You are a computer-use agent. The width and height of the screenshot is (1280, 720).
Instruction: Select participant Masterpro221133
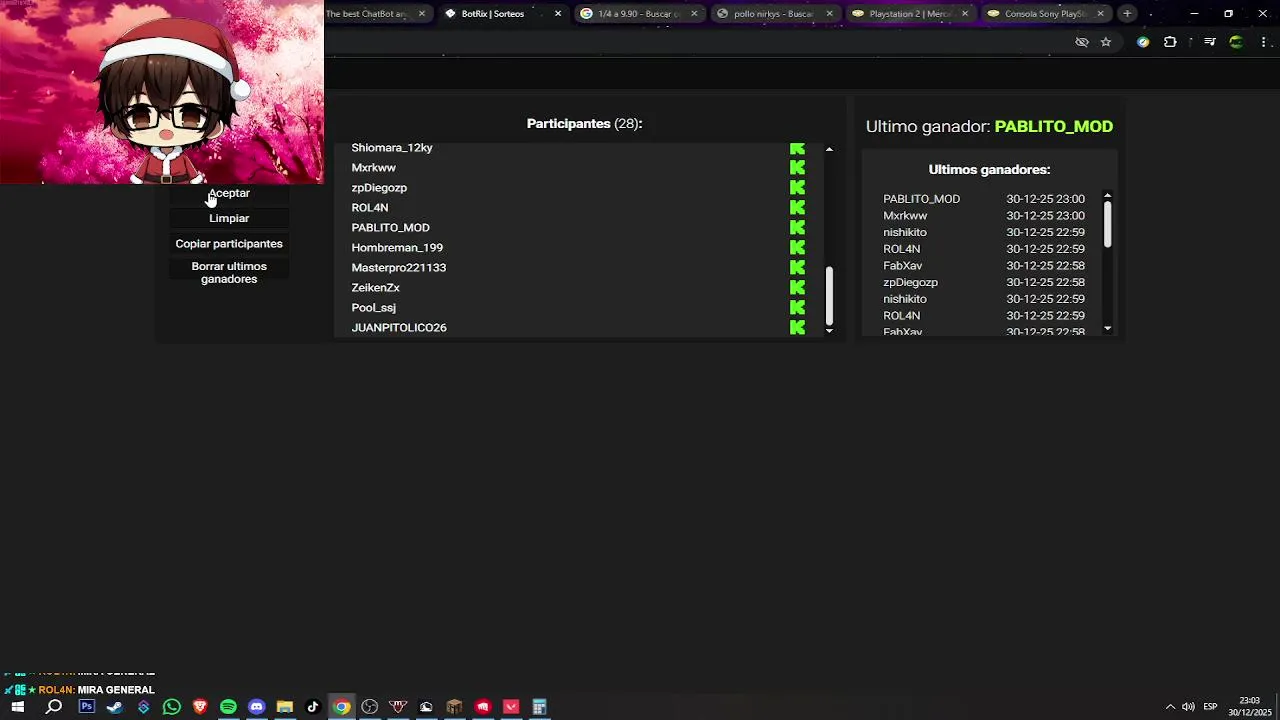point(399,267)
